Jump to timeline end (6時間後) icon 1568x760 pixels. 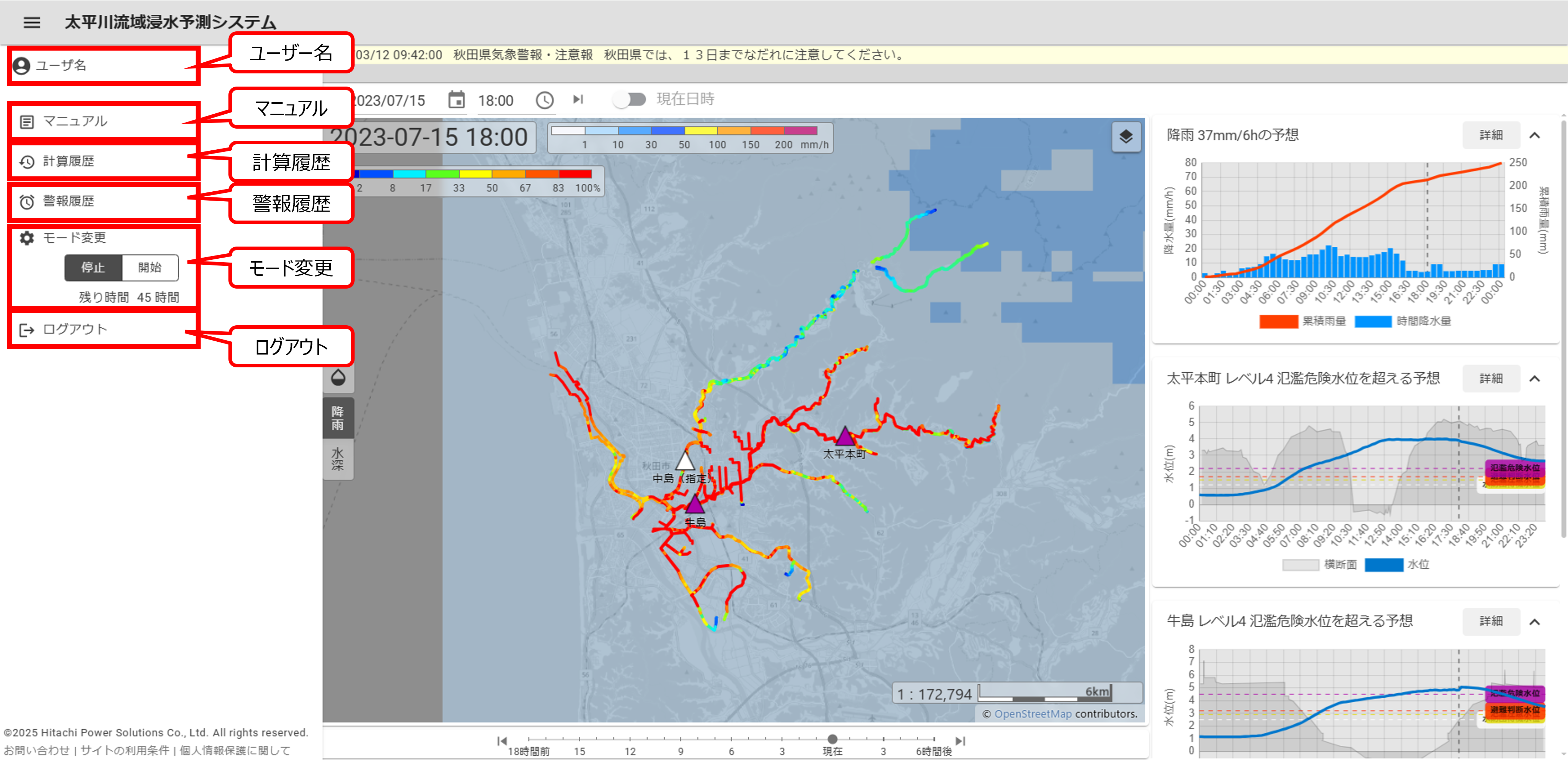(960, 740)
